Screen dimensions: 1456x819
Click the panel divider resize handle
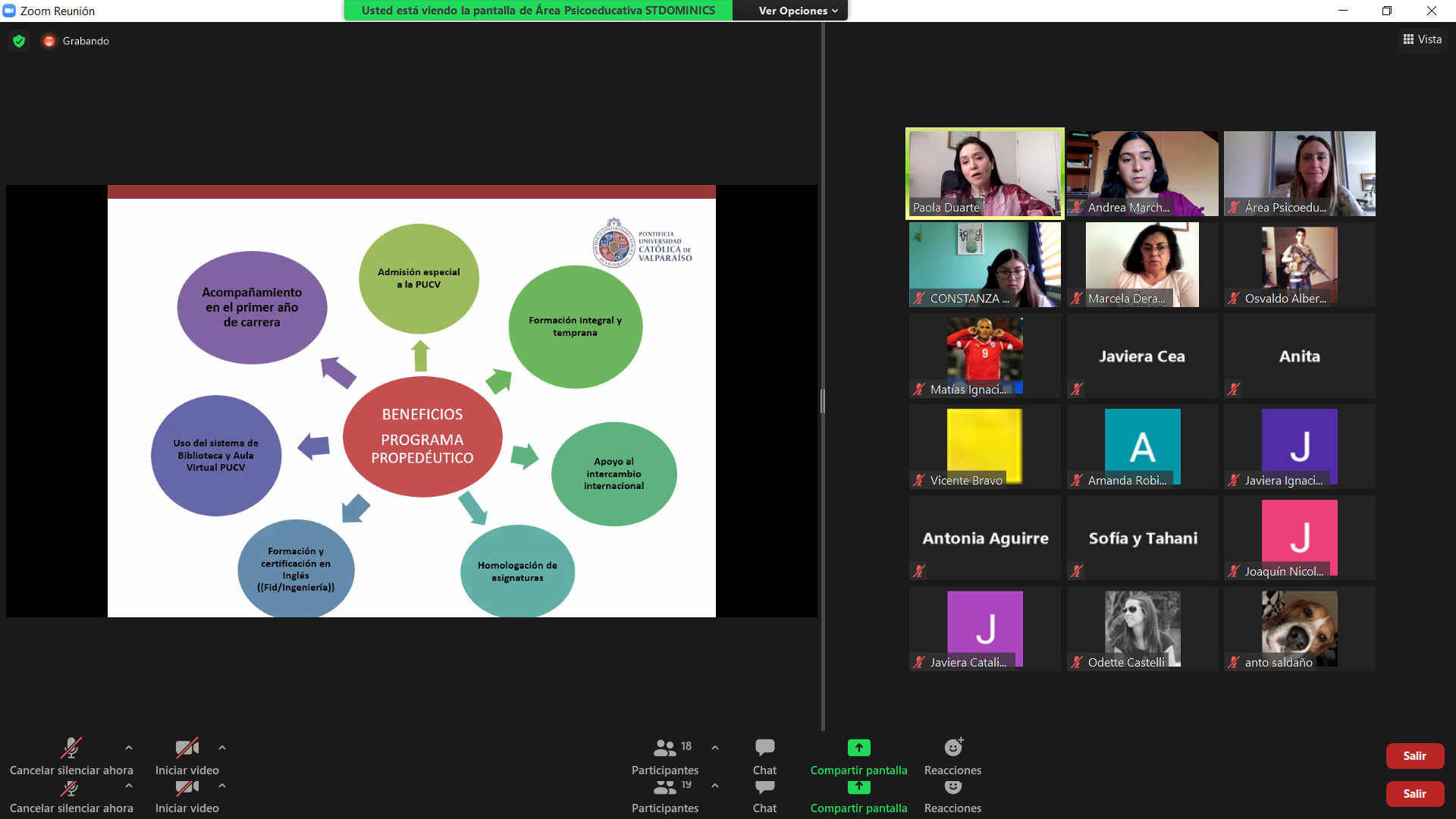[x=823, y=400]
